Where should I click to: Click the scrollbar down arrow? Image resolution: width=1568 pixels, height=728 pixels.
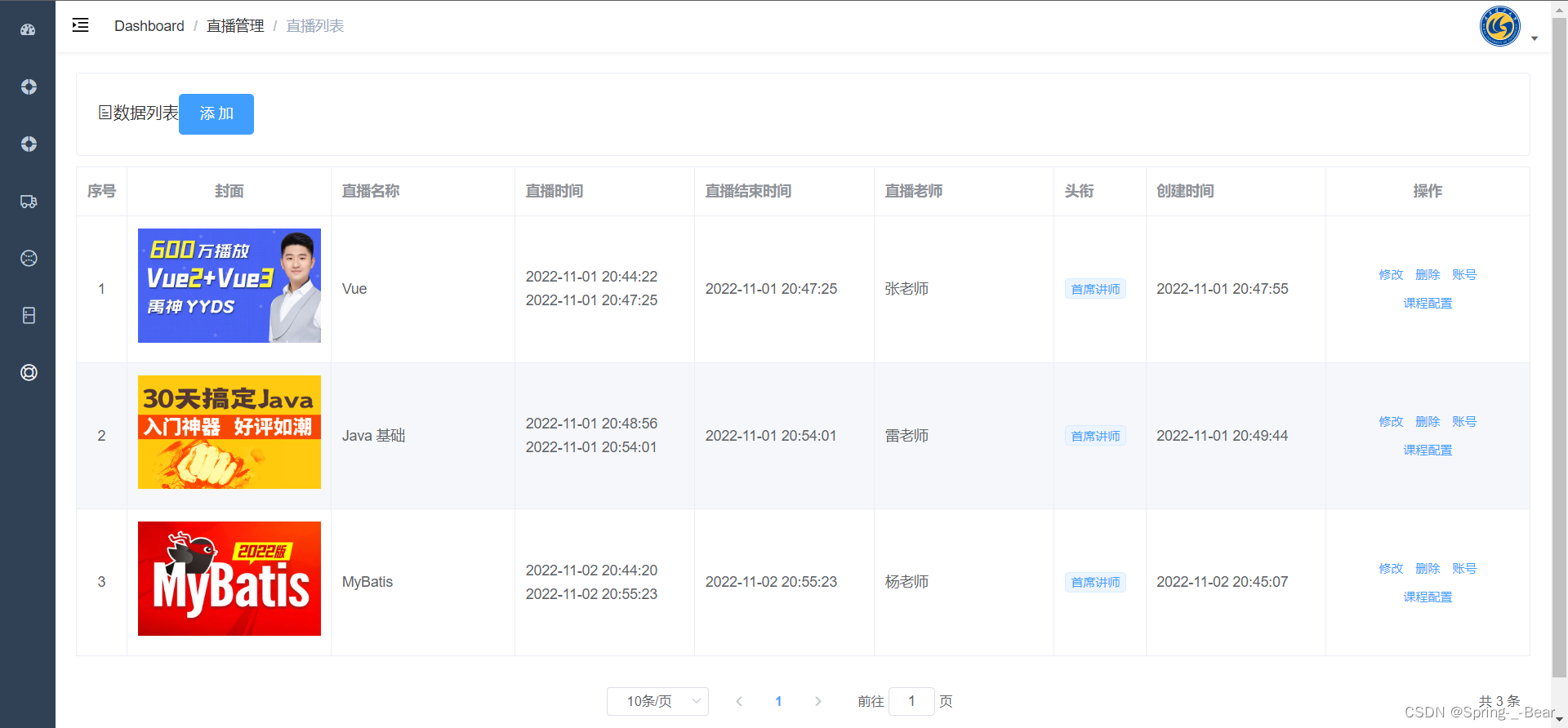(x=1559, y=720)
